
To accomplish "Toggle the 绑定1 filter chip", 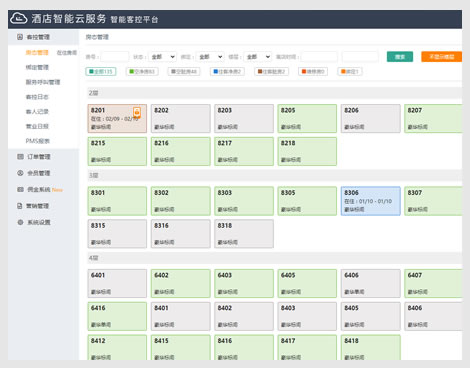I will click(x=350, y=71).
